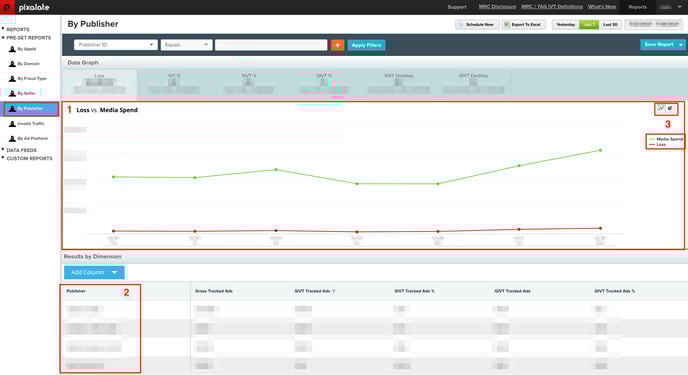Screen dimensions: 688x375
Task: Select the SIVT % metric tab
Action: click(x=249, y=84)
